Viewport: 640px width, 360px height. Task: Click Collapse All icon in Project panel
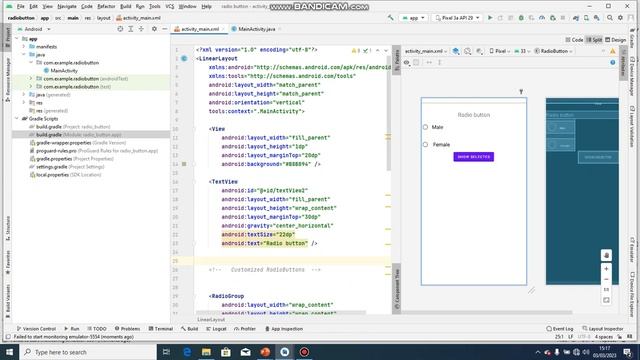(x=141, y=29)
